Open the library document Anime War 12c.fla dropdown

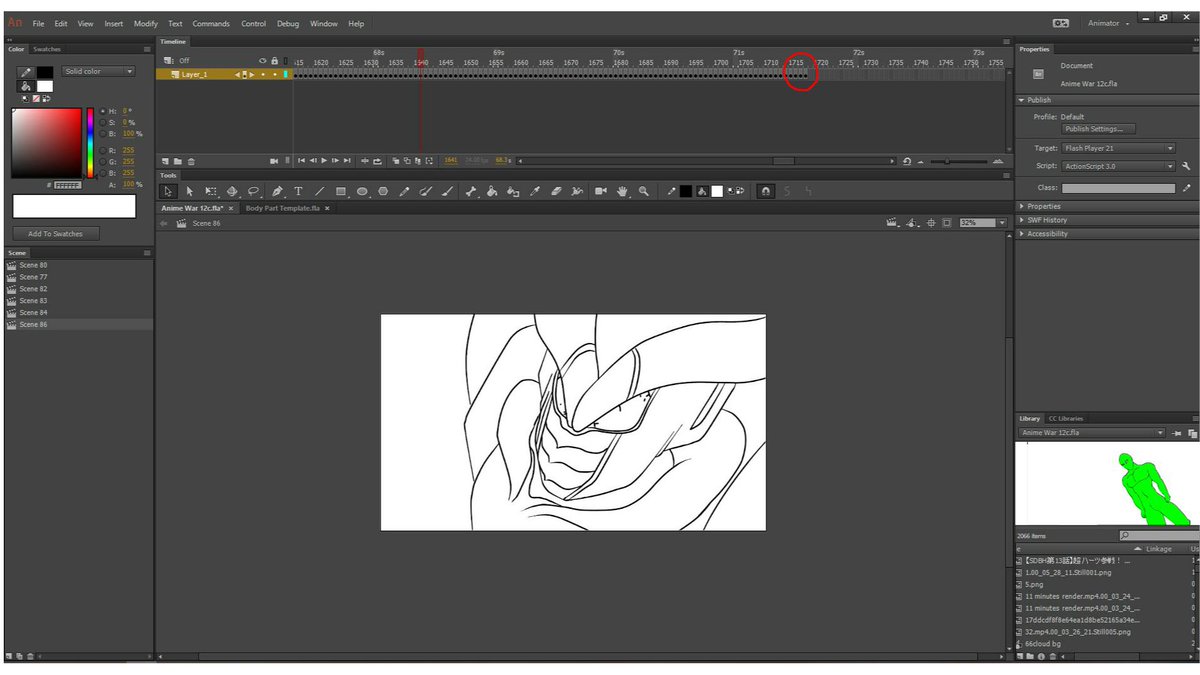point(1092,433)
